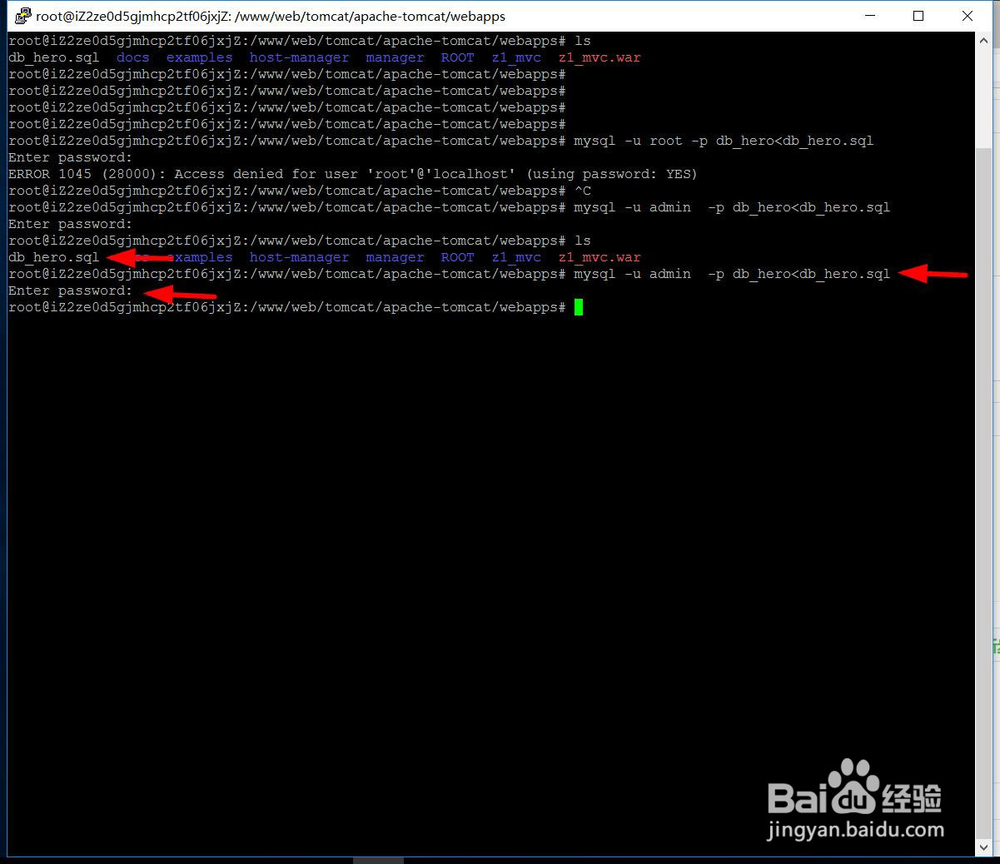Click 'examples' in the first ls output
The width and height of the screenshot is (1000, 864).
(x=200, y=57)
